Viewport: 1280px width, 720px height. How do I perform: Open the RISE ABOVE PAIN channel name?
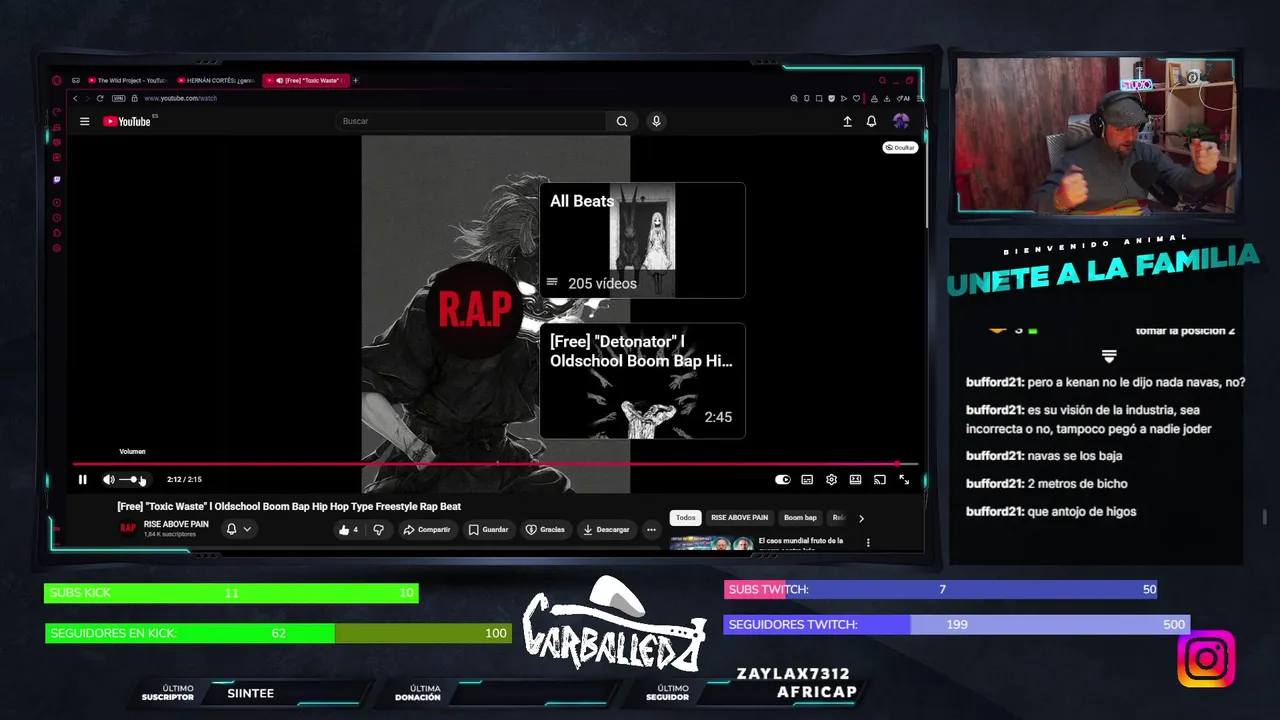176,524
